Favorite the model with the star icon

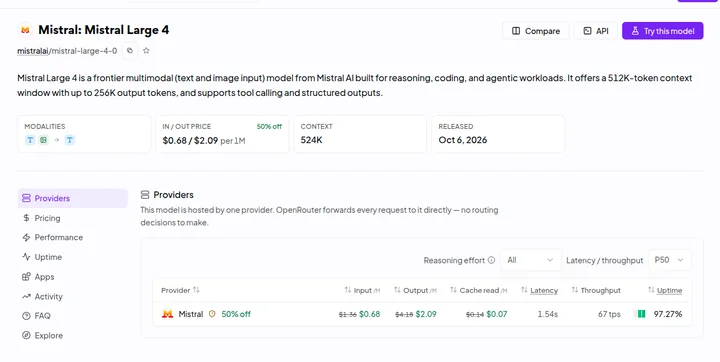(146, 51)
